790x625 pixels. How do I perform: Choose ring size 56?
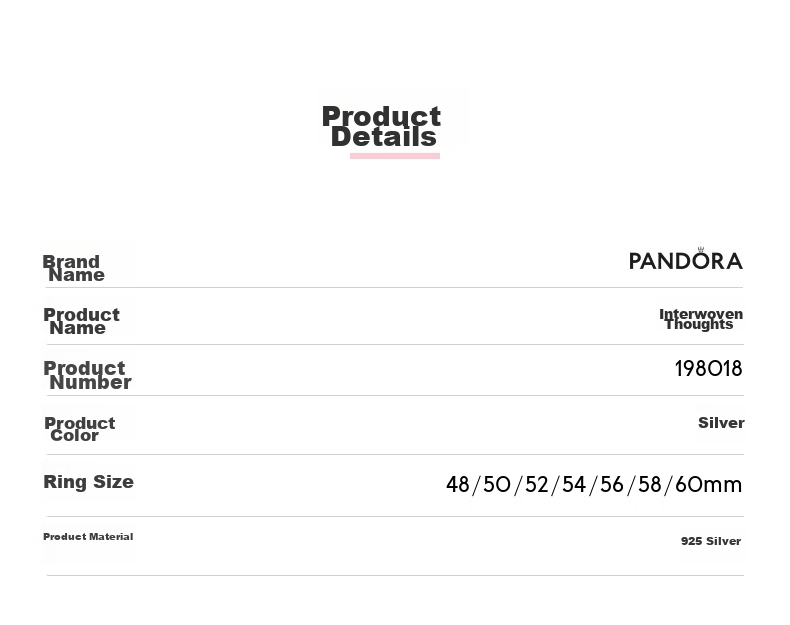[612, 484]
